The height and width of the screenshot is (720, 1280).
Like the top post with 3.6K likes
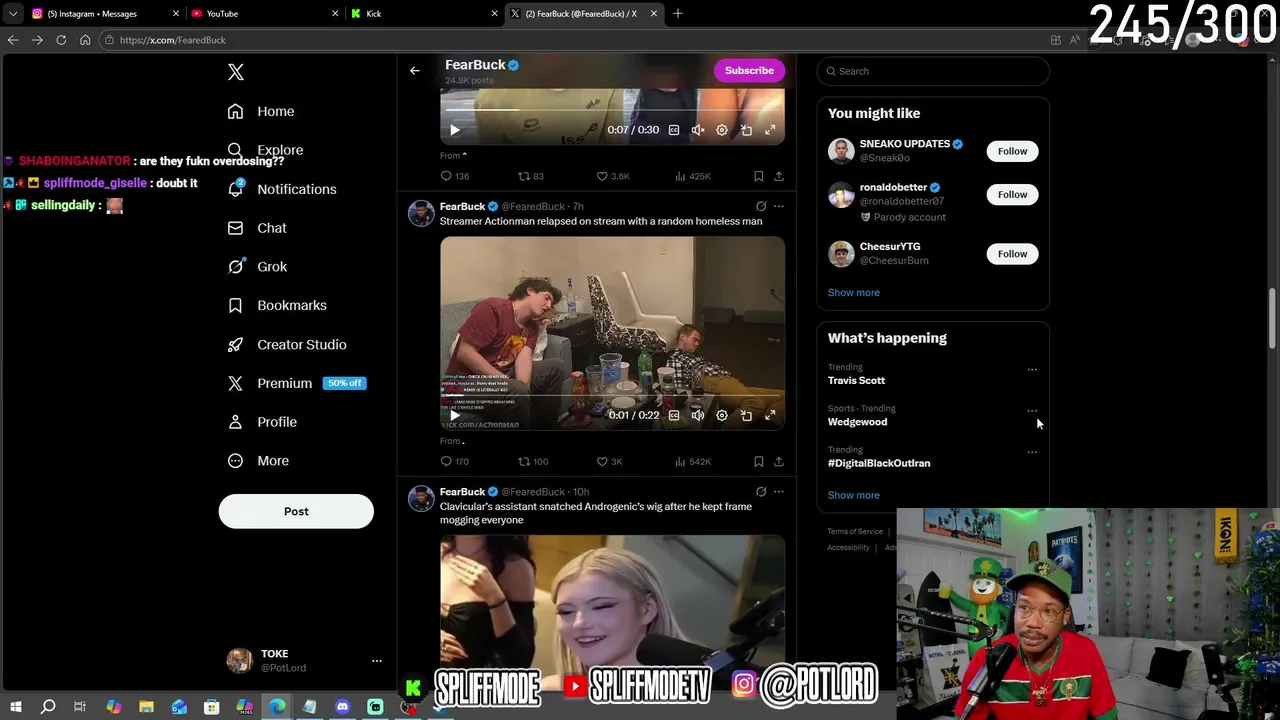pyautogui.click(x=612, y=176)
